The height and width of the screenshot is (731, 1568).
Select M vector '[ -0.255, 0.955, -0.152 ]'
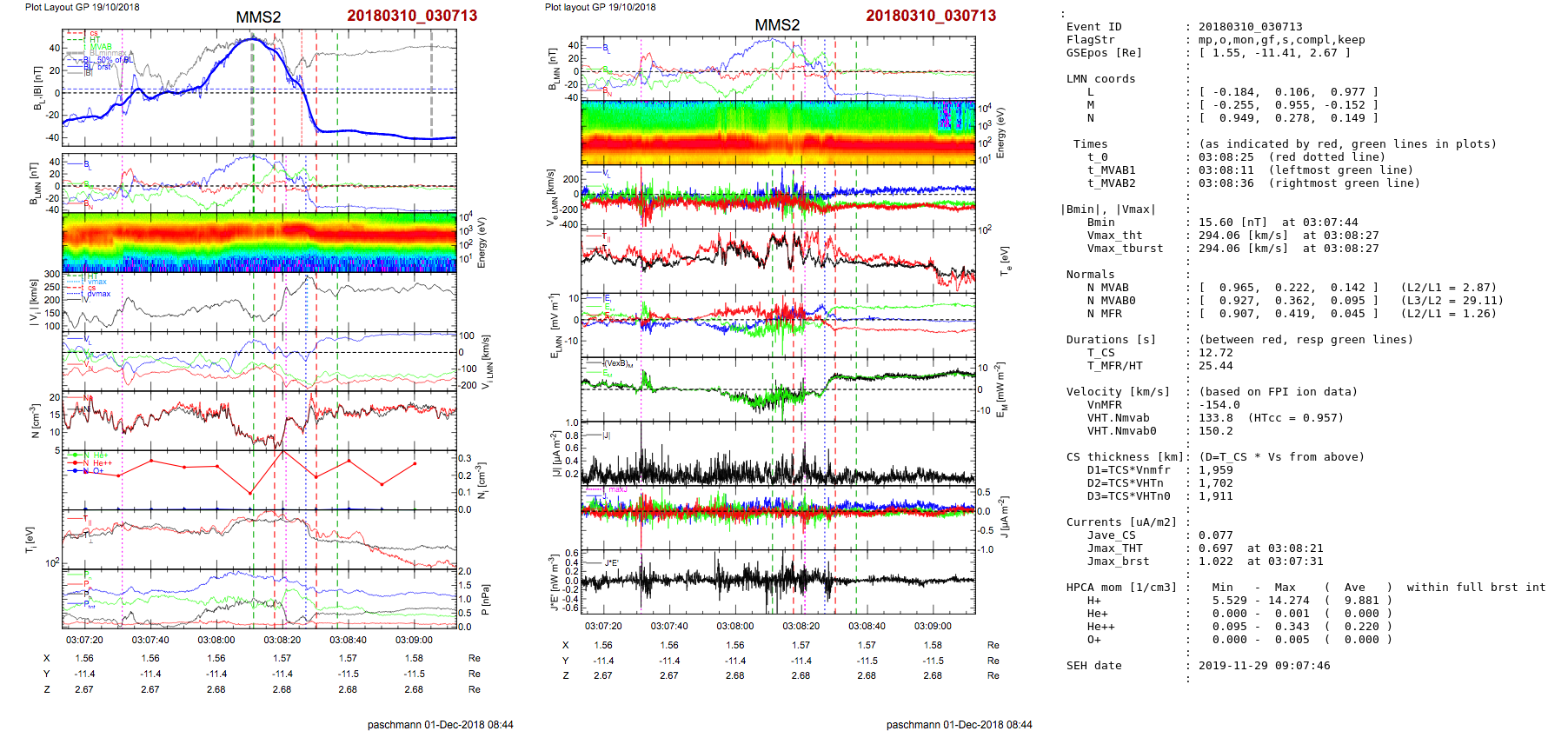(1289, 105)
